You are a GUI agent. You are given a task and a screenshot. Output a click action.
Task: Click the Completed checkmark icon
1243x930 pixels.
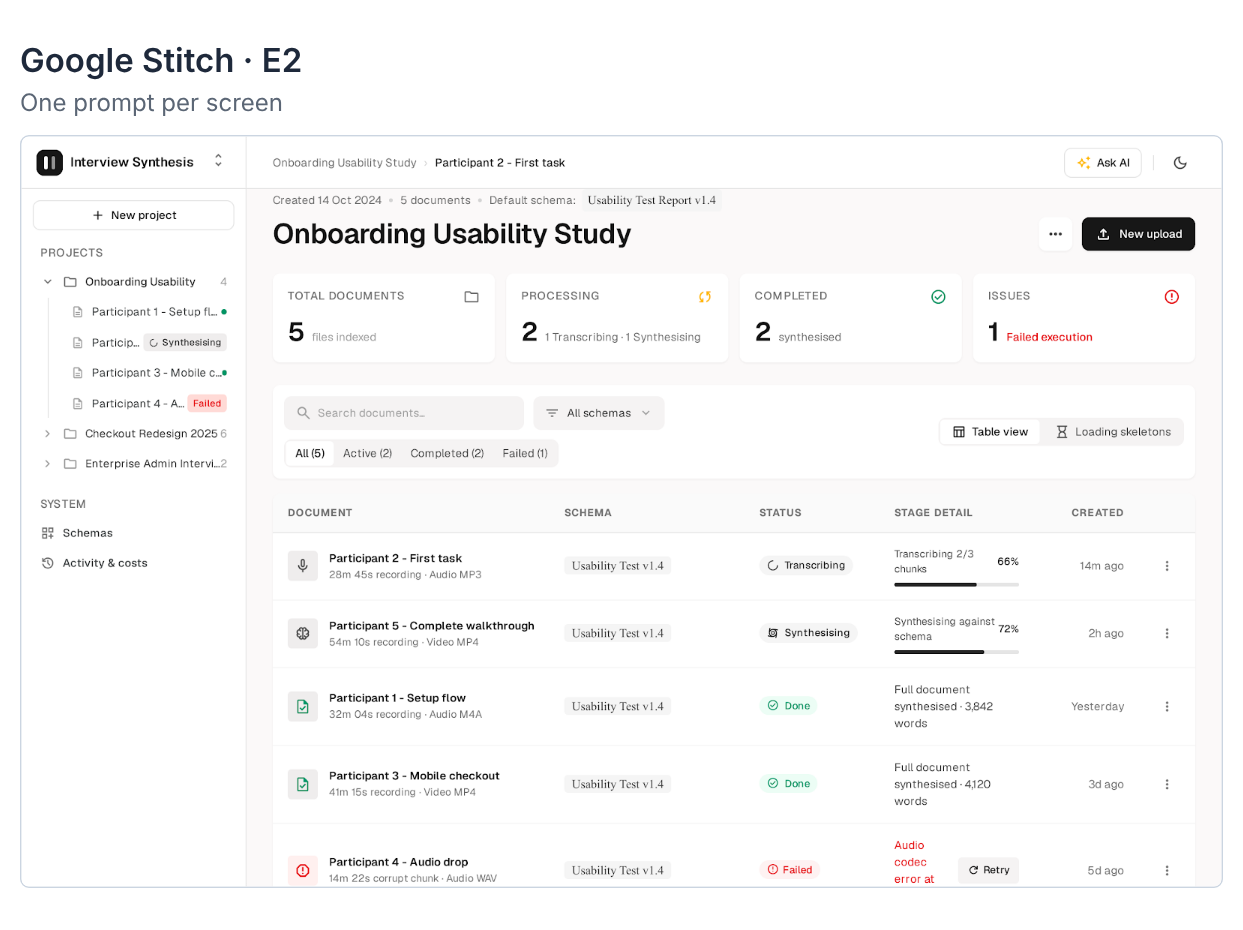click(938, 297)
